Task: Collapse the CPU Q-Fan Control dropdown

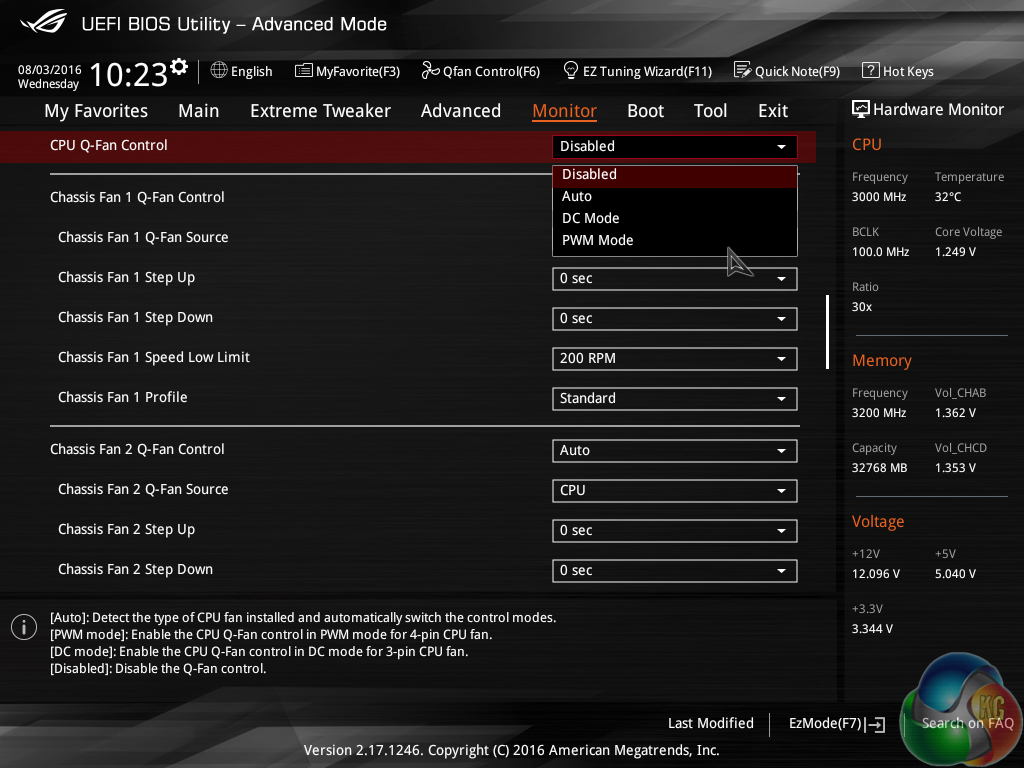Action: tap(675, 146)
